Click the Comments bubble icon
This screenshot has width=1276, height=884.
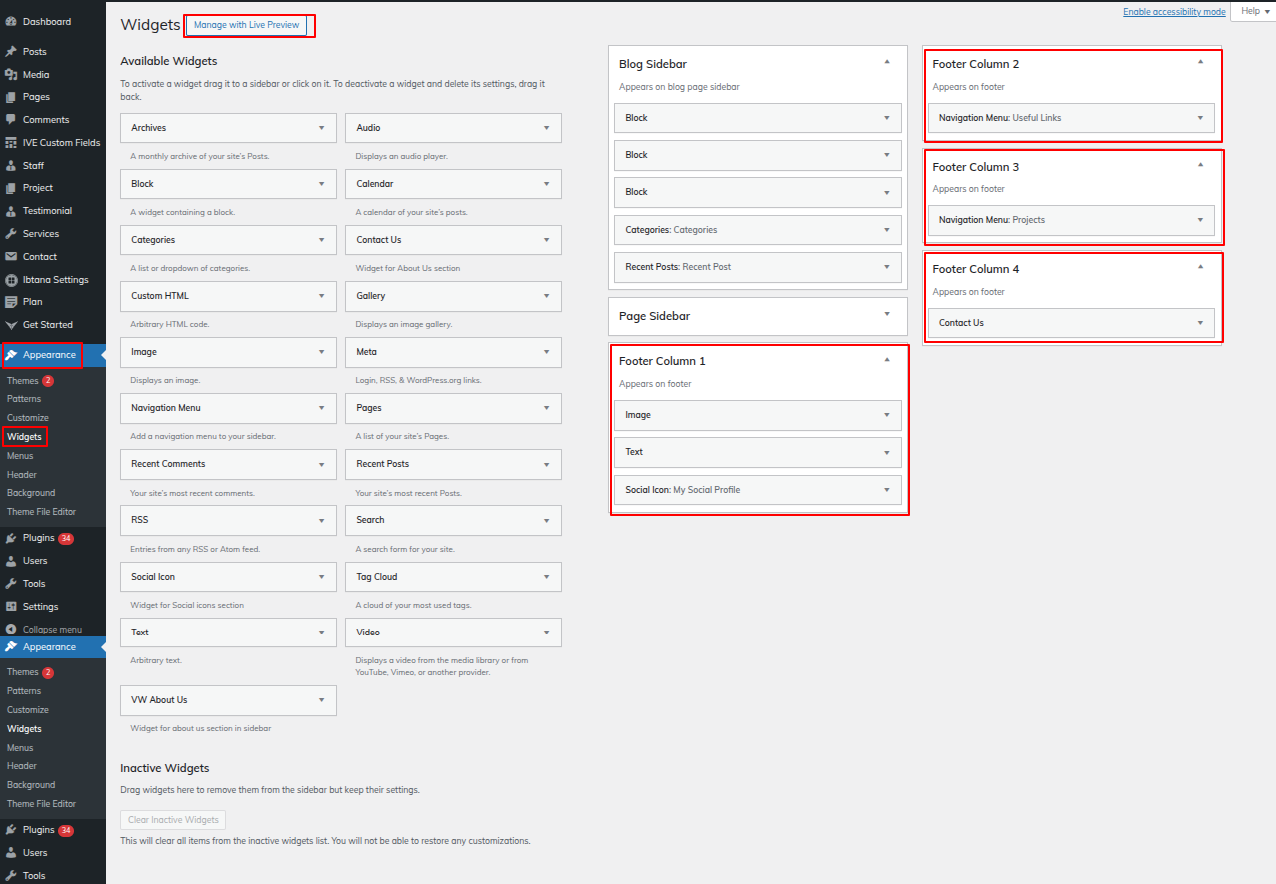tap(11, 120)
